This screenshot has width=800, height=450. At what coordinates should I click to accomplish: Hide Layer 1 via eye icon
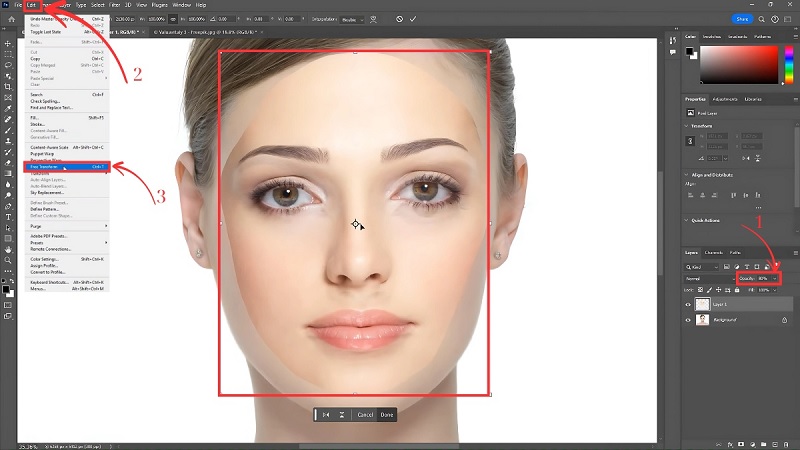tap(688, 305)
